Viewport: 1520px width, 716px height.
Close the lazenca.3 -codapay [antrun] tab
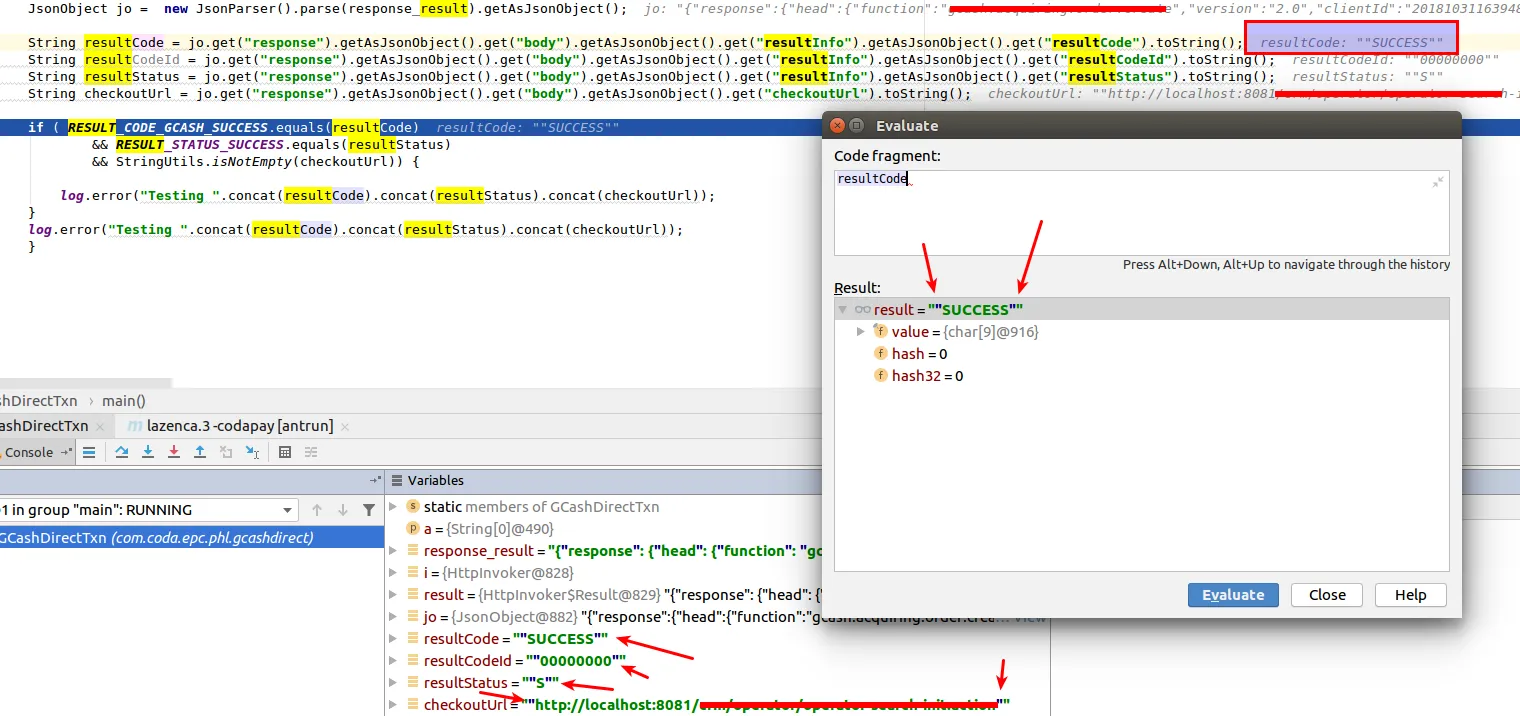[346, 426]
